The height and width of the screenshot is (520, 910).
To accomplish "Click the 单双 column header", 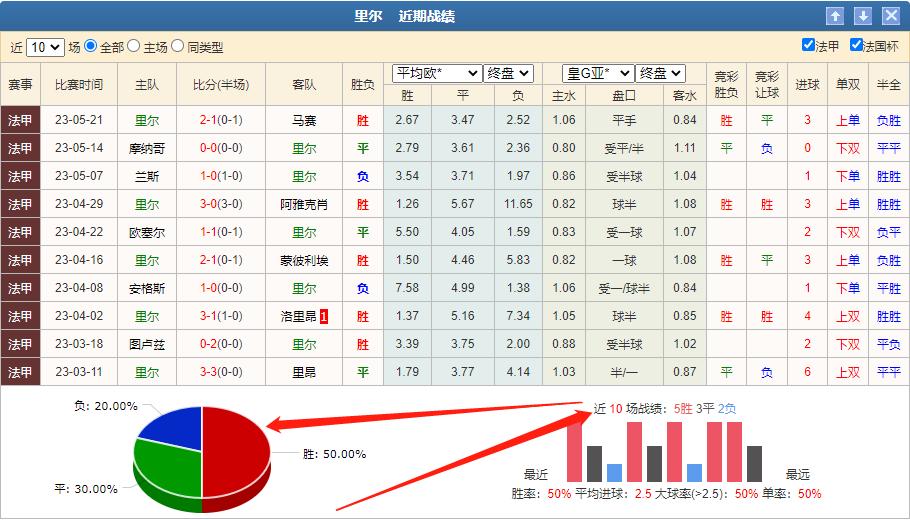I will [848, 85].
